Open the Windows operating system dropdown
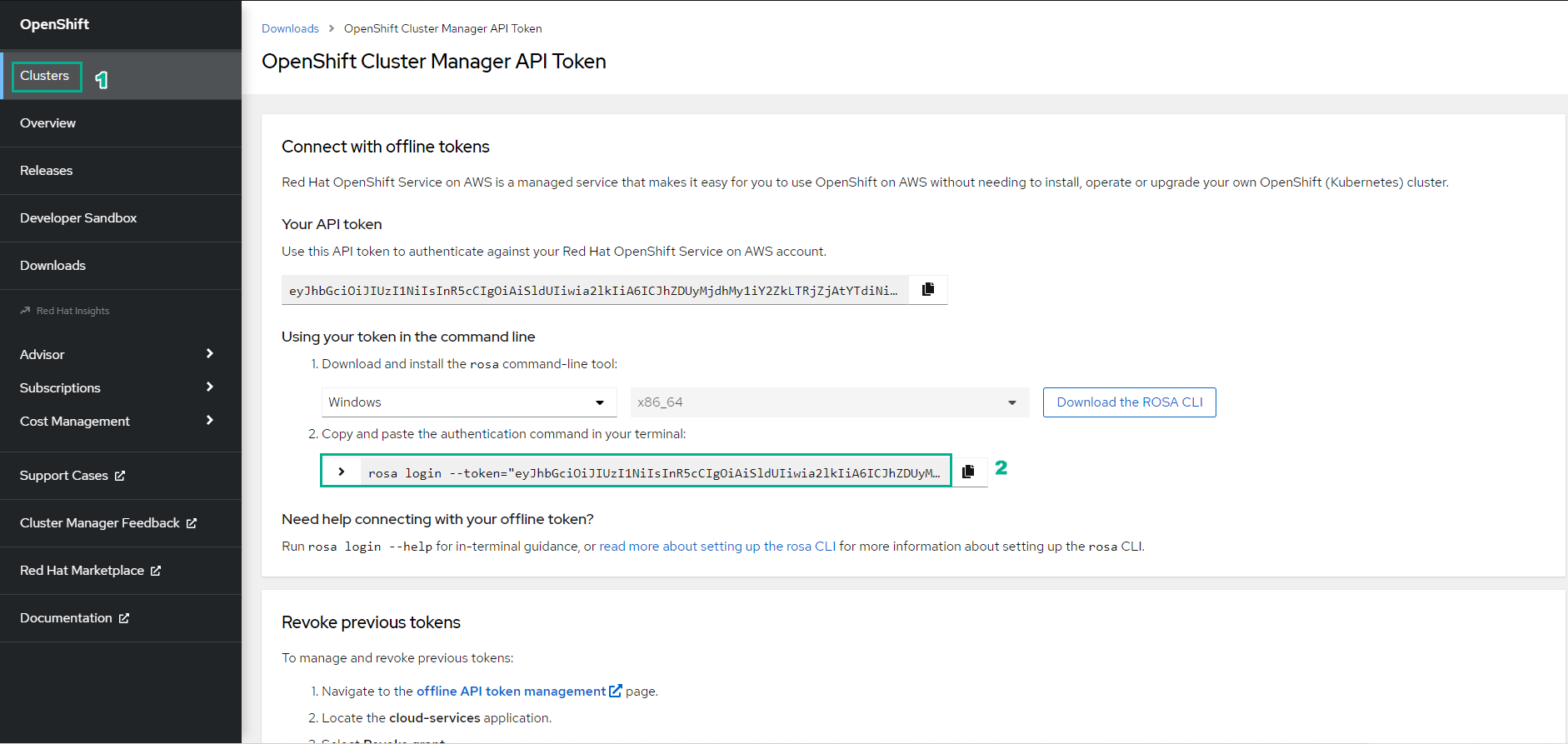The height and width of the screenshot is (744, 1568). pyautogui.click(x=468, y=402)
